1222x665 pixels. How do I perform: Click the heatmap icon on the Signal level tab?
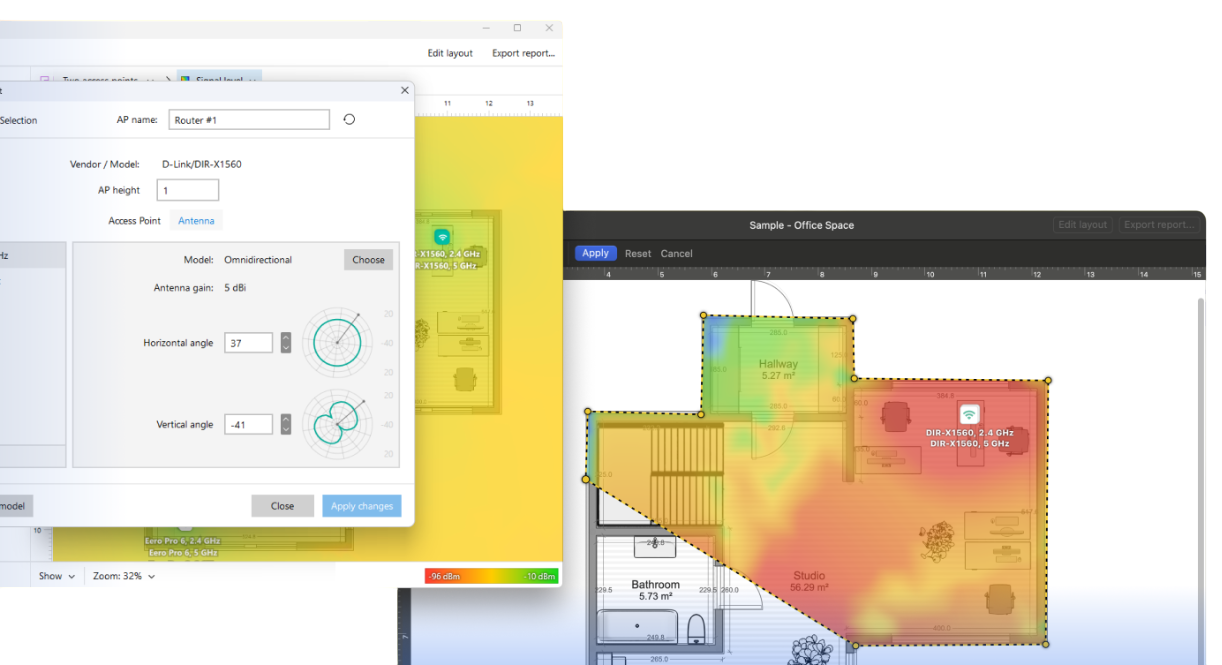[185, 80]
